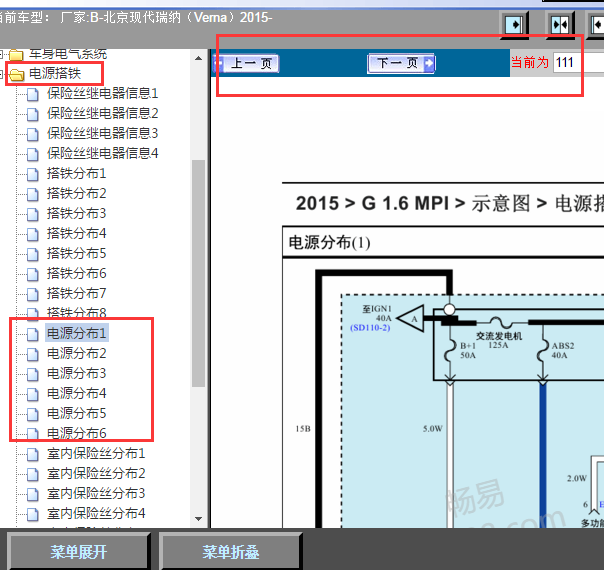604x570 pixels.
Task: Click the 菜单折叠 button
Action: tap(231, 552)
